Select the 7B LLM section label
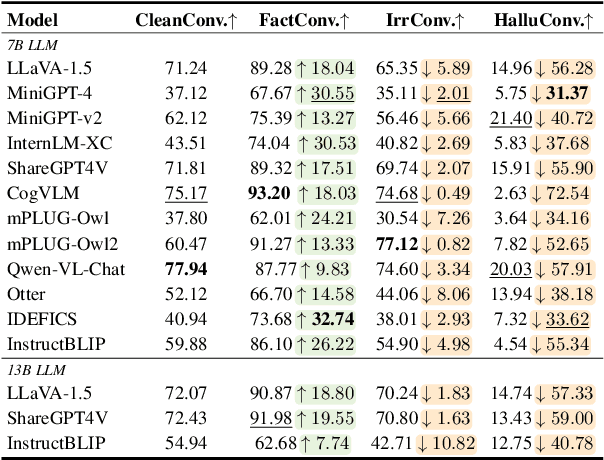This screenshot has height=460, width=604. [34, 46]
